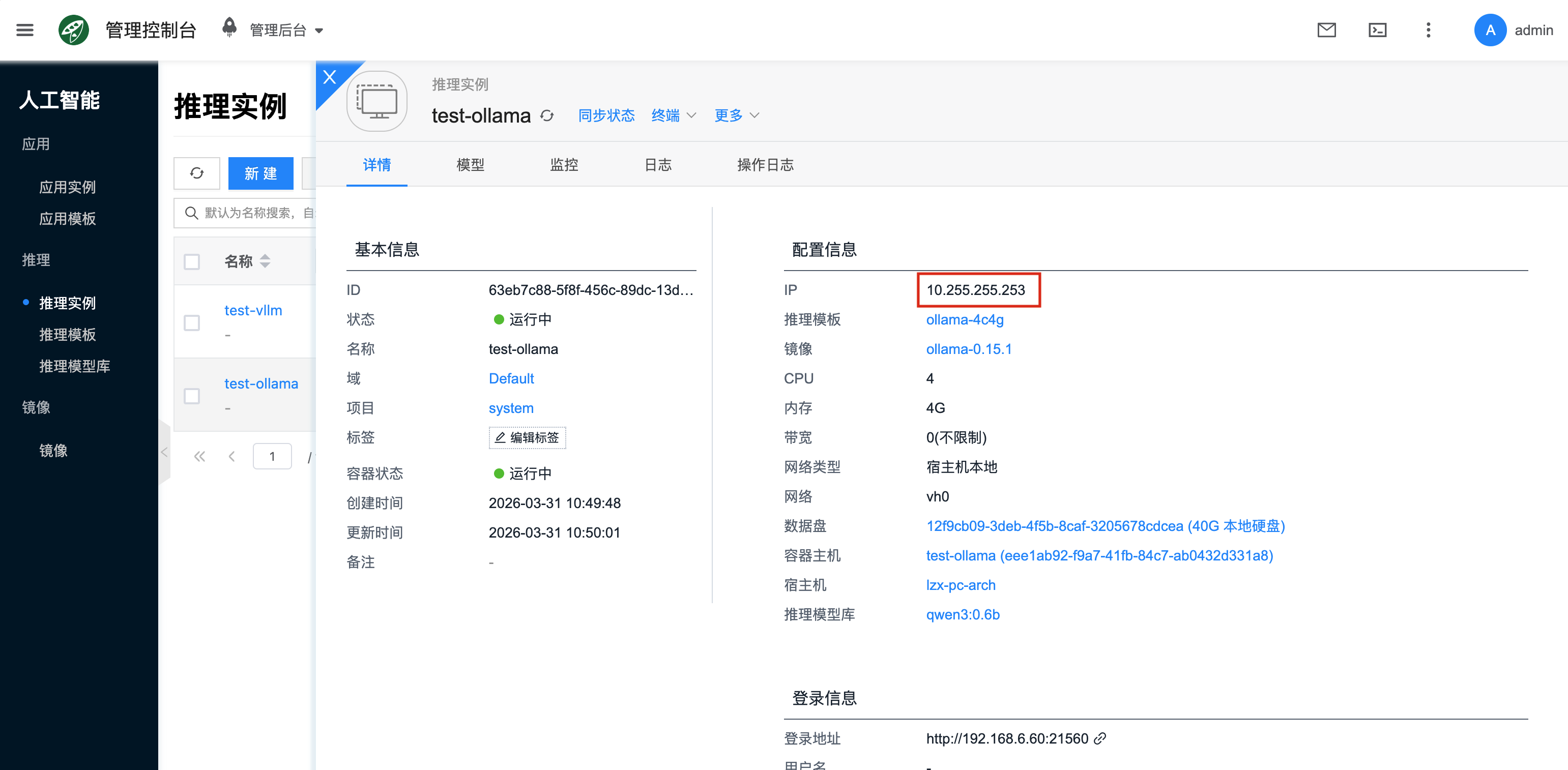
Task: Click the list refresh button beside 新建
Action: coord(196,173)
